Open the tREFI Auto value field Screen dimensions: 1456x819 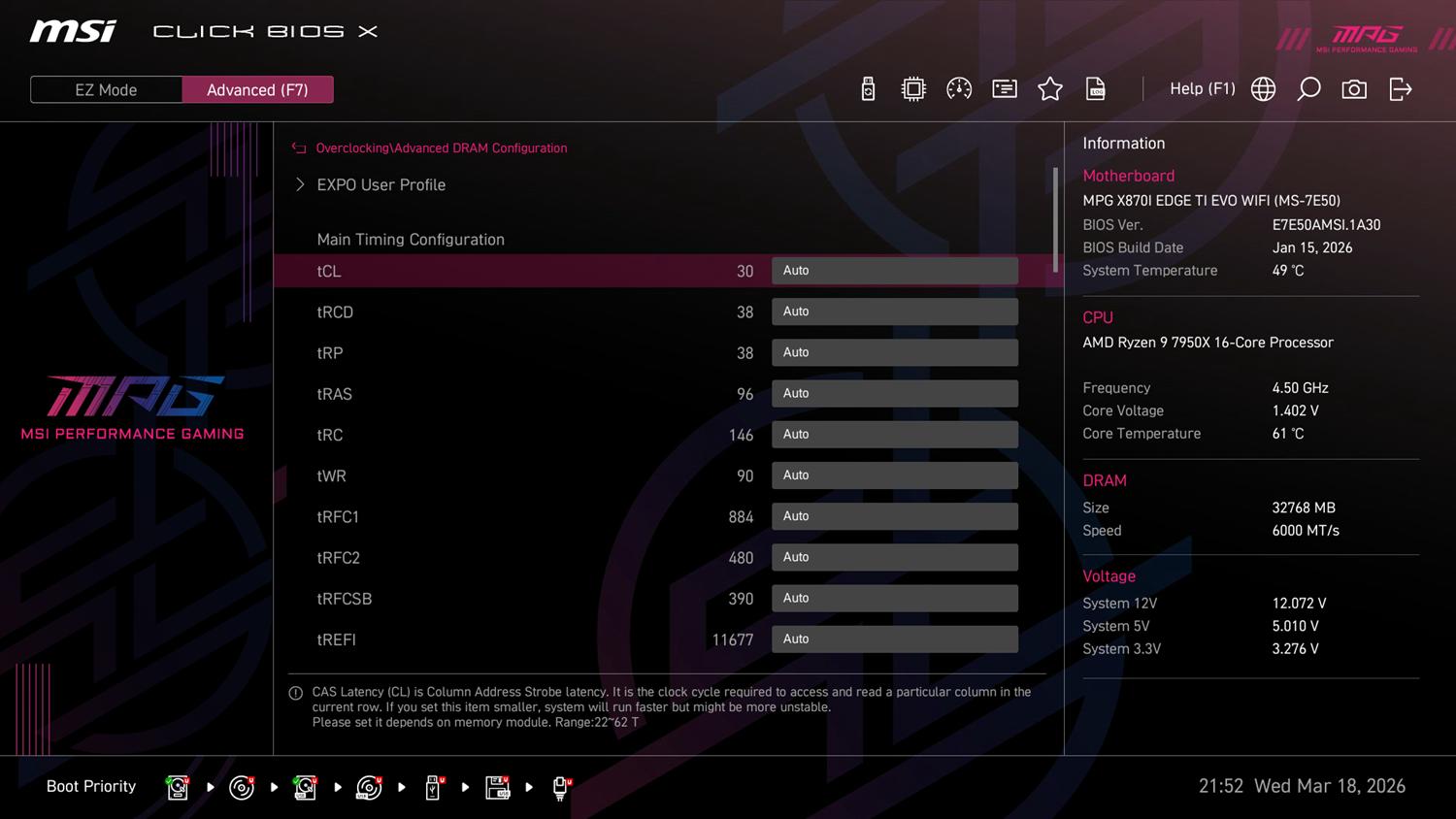click(x=894, y=639)
